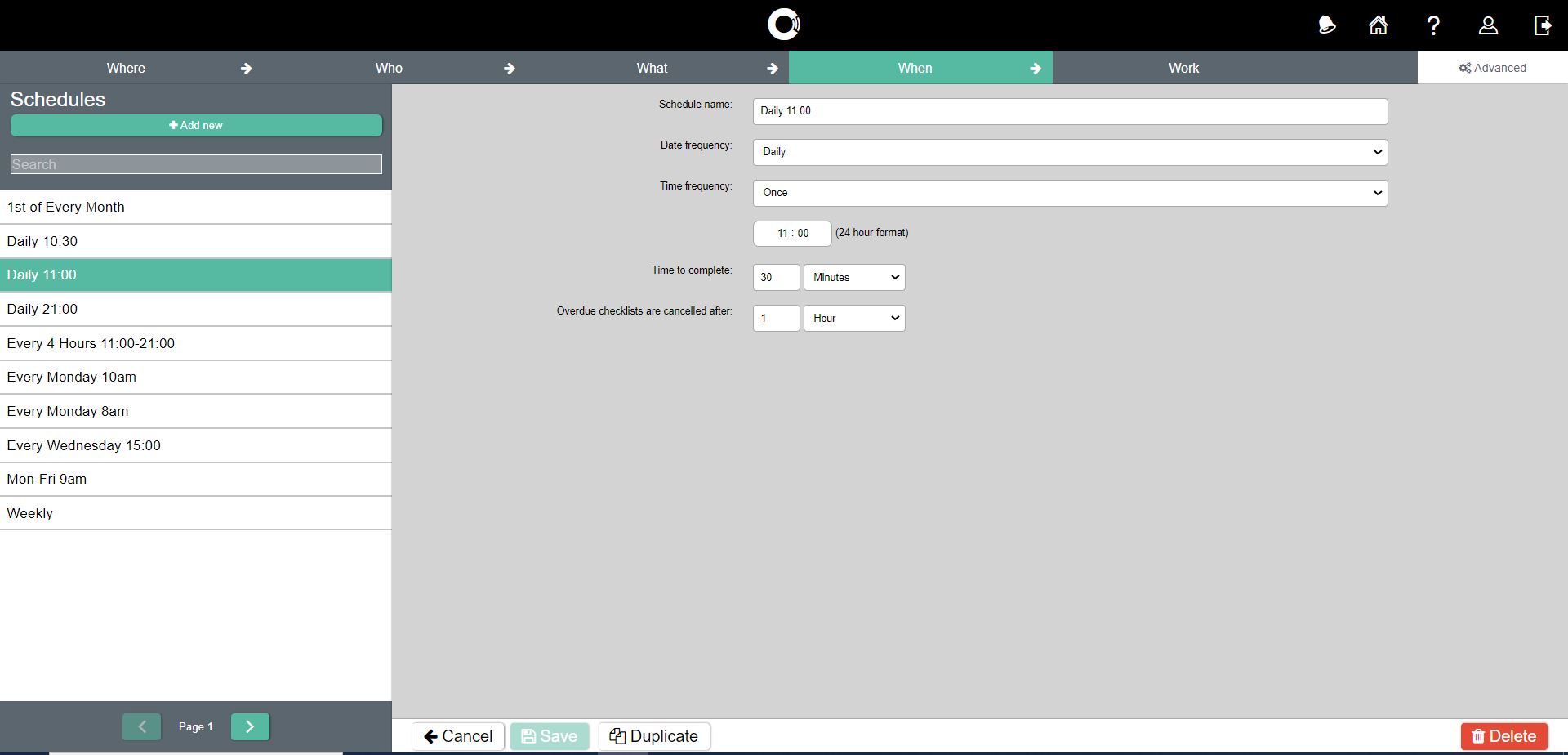Viewport: 1568px width, 755px height.
Task: Open the Advanced tab
Action: [x=1492, y=68]
